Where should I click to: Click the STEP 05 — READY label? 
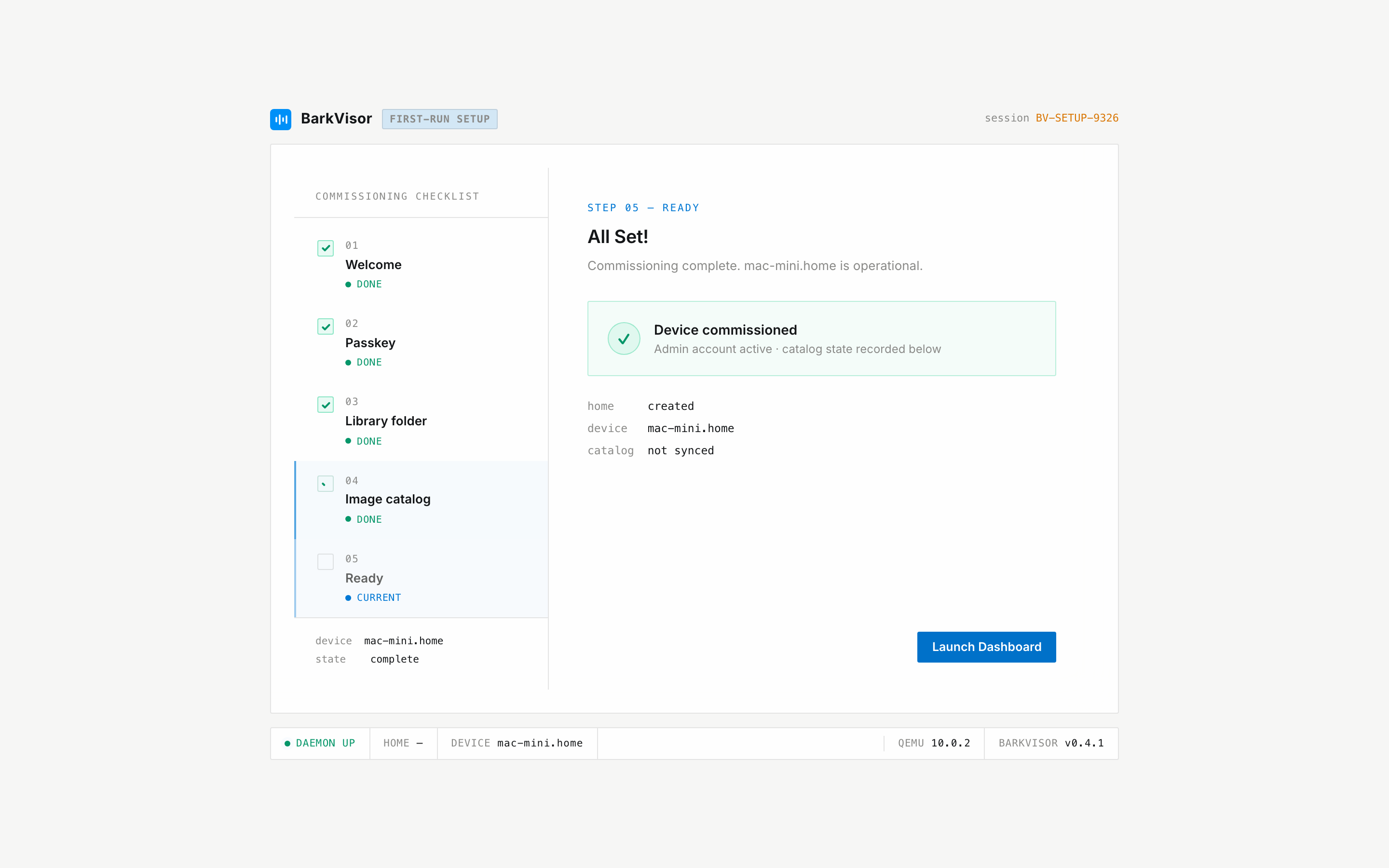(x=643, y=208)
